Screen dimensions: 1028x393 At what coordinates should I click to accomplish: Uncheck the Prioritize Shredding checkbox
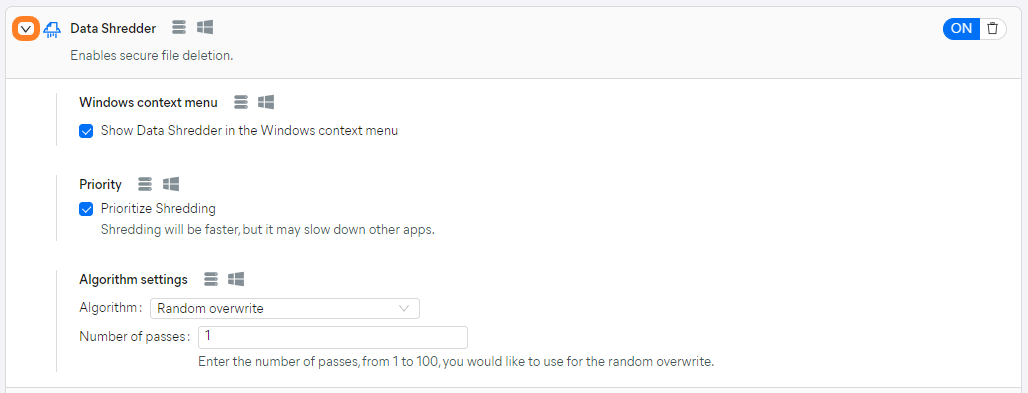86,209
